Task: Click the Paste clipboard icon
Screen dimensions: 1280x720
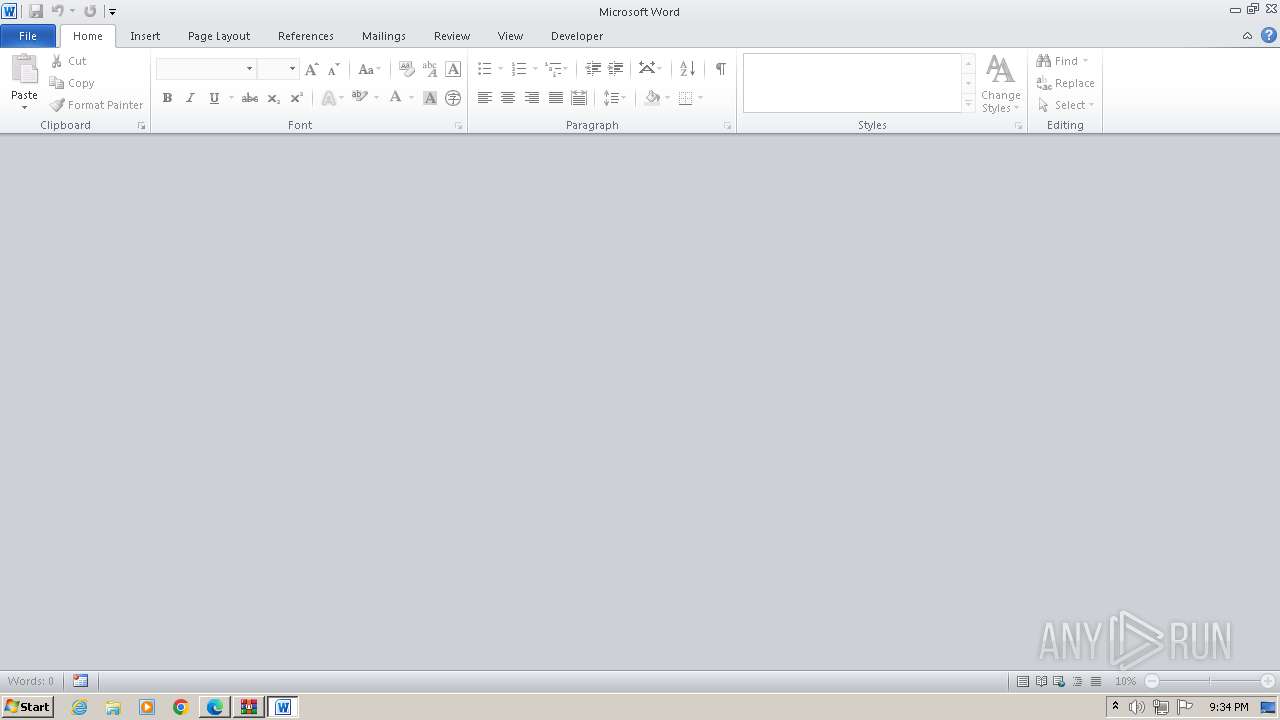Action: [24, 70]
